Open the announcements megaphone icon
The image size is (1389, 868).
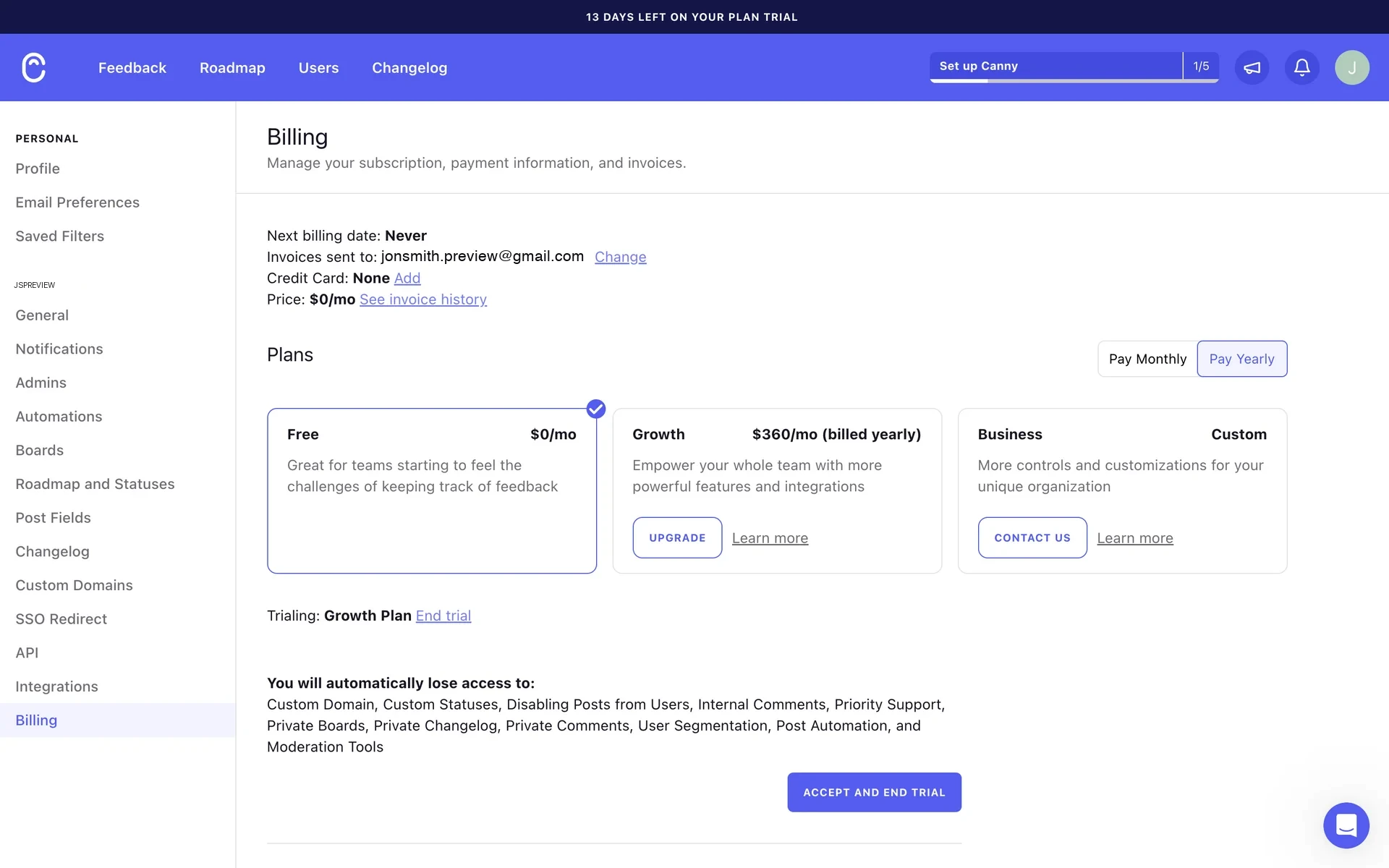tap(1252, 67)
